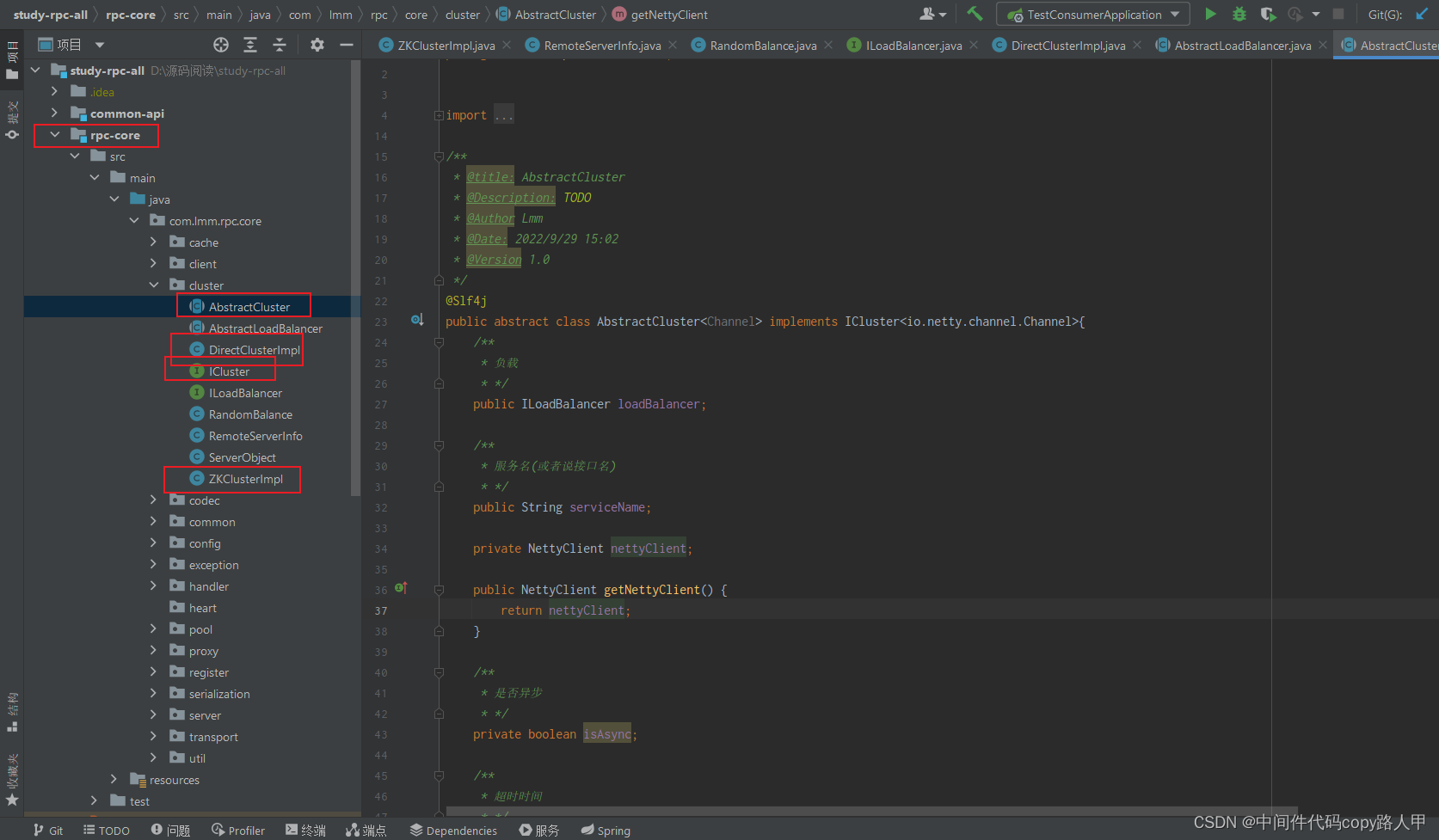Viewport: 1439px width, 840px height.
Task: Build project with the hammer icon
Action: coord(975,14)
